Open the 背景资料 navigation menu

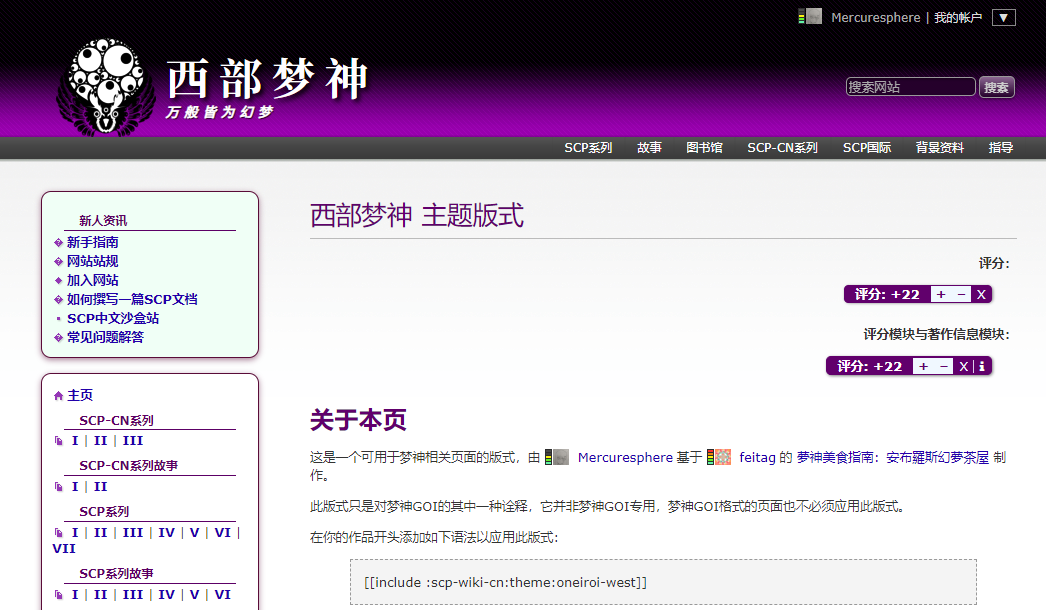point(940,148)
